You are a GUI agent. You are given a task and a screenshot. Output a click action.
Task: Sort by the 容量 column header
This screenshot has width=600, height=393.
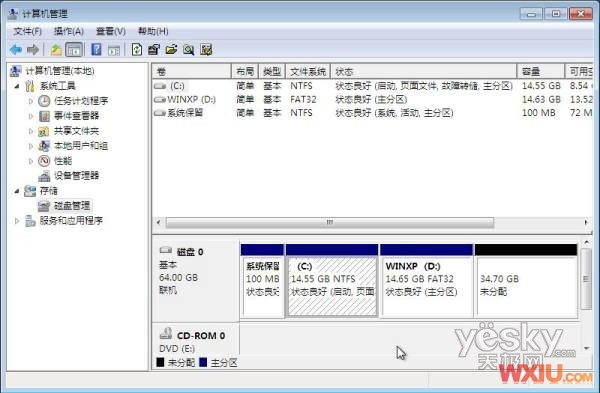pos(541,72)
